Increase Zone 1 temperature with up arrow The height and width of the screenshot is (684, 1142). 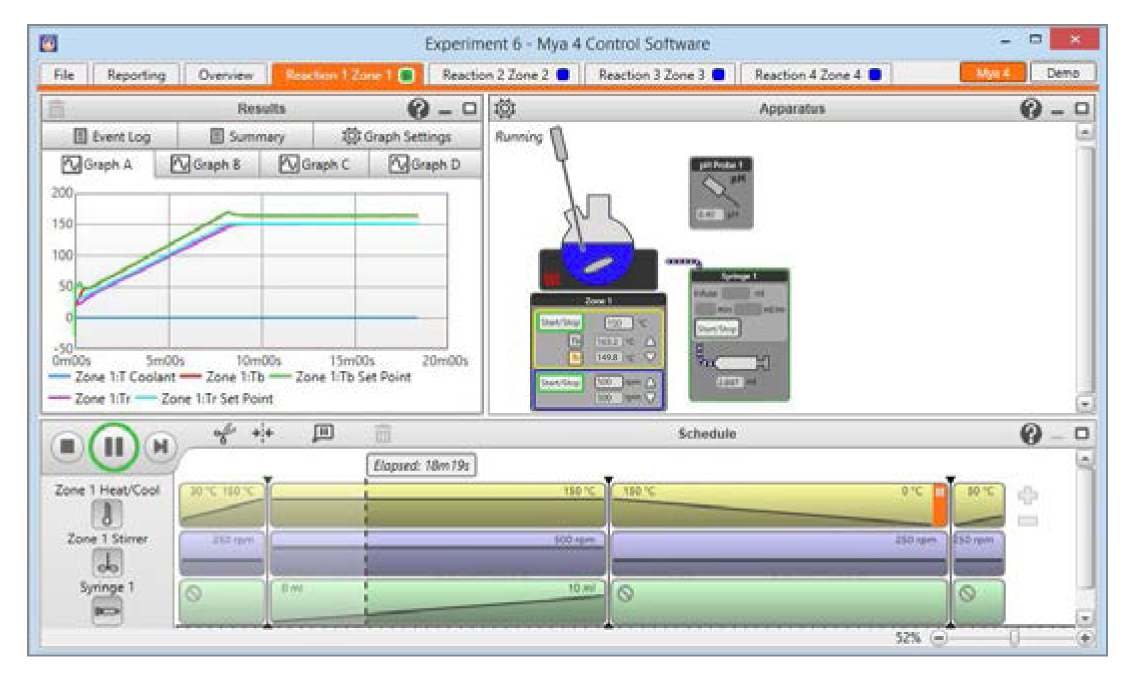650,341
